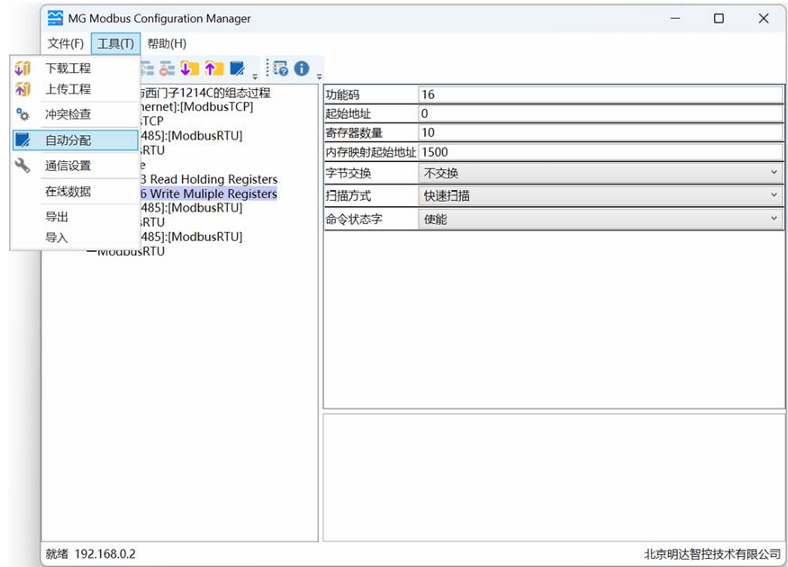Click the download project toolbar icon
Viewport: 788px width, 567px height.
(x=190, y=69)
